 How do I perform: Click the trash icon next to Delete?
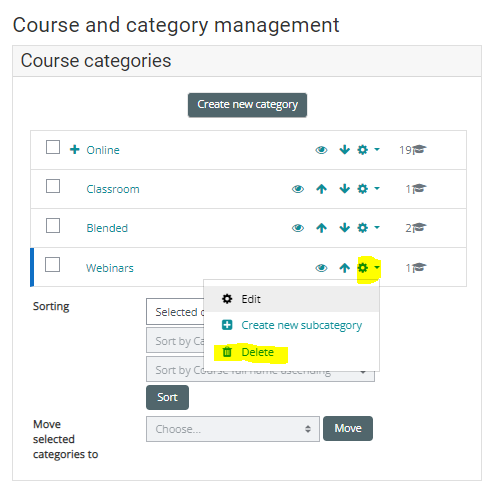(227, 352)
